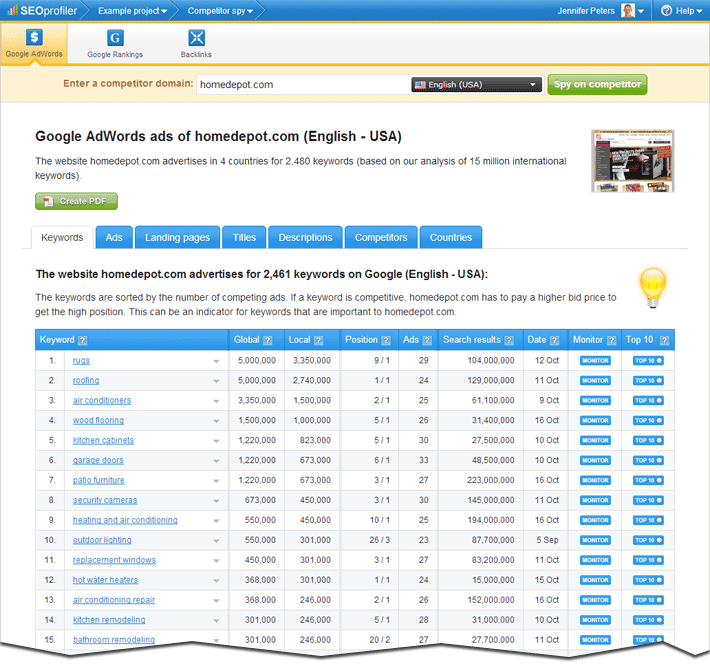
Task: Open the Competitor spy dropdown
Action: tap(220, 11)
